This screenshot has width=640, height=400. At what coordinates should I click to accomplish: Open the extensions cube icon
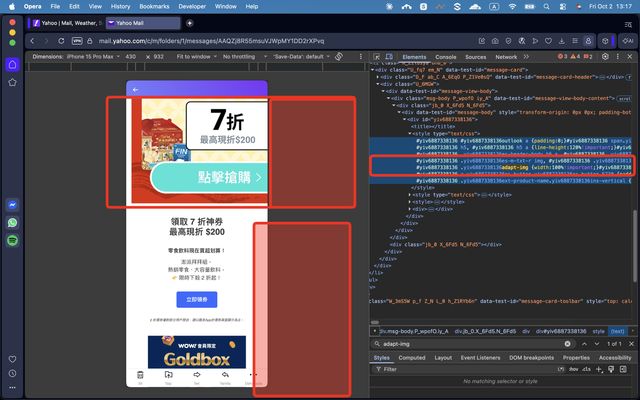[605, 41]
